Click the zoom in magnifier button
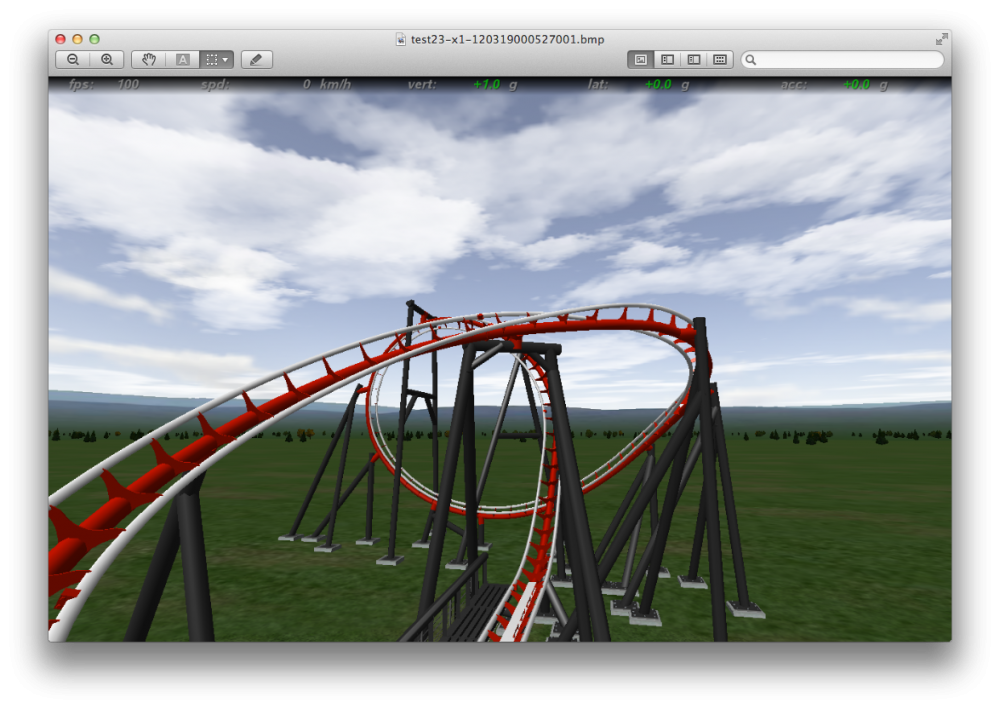This screenshot has height=709, width=1000. tap(107, 60)
